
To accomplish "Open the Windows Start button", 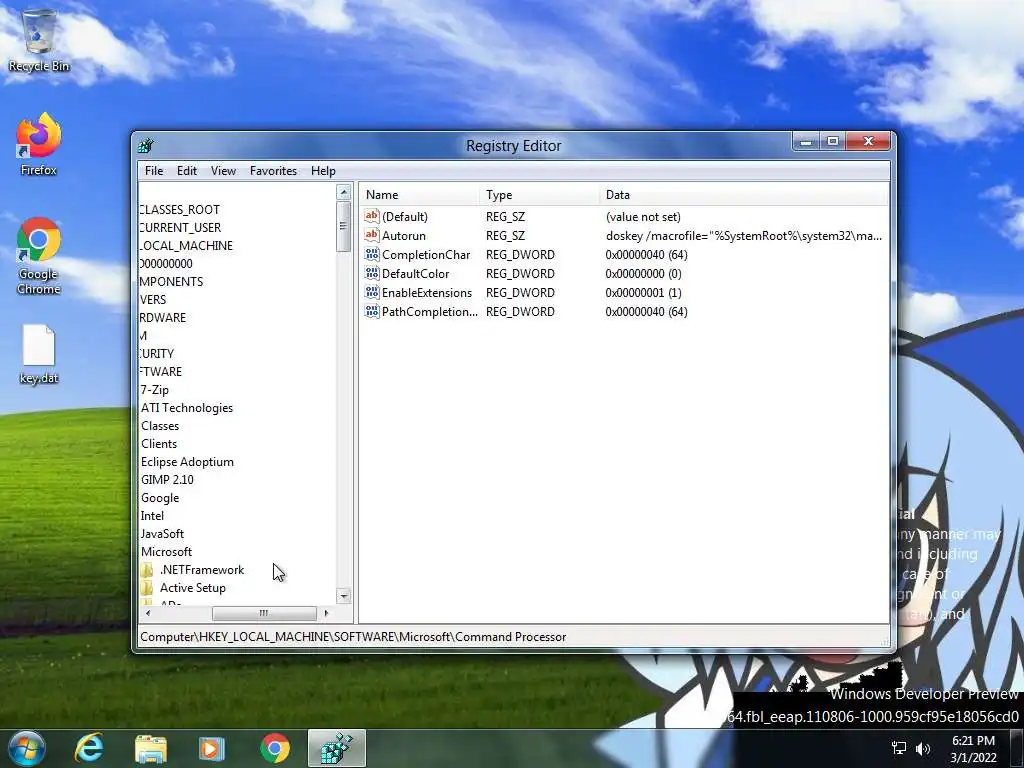I will pyautogui.click(x=27, y=748).
